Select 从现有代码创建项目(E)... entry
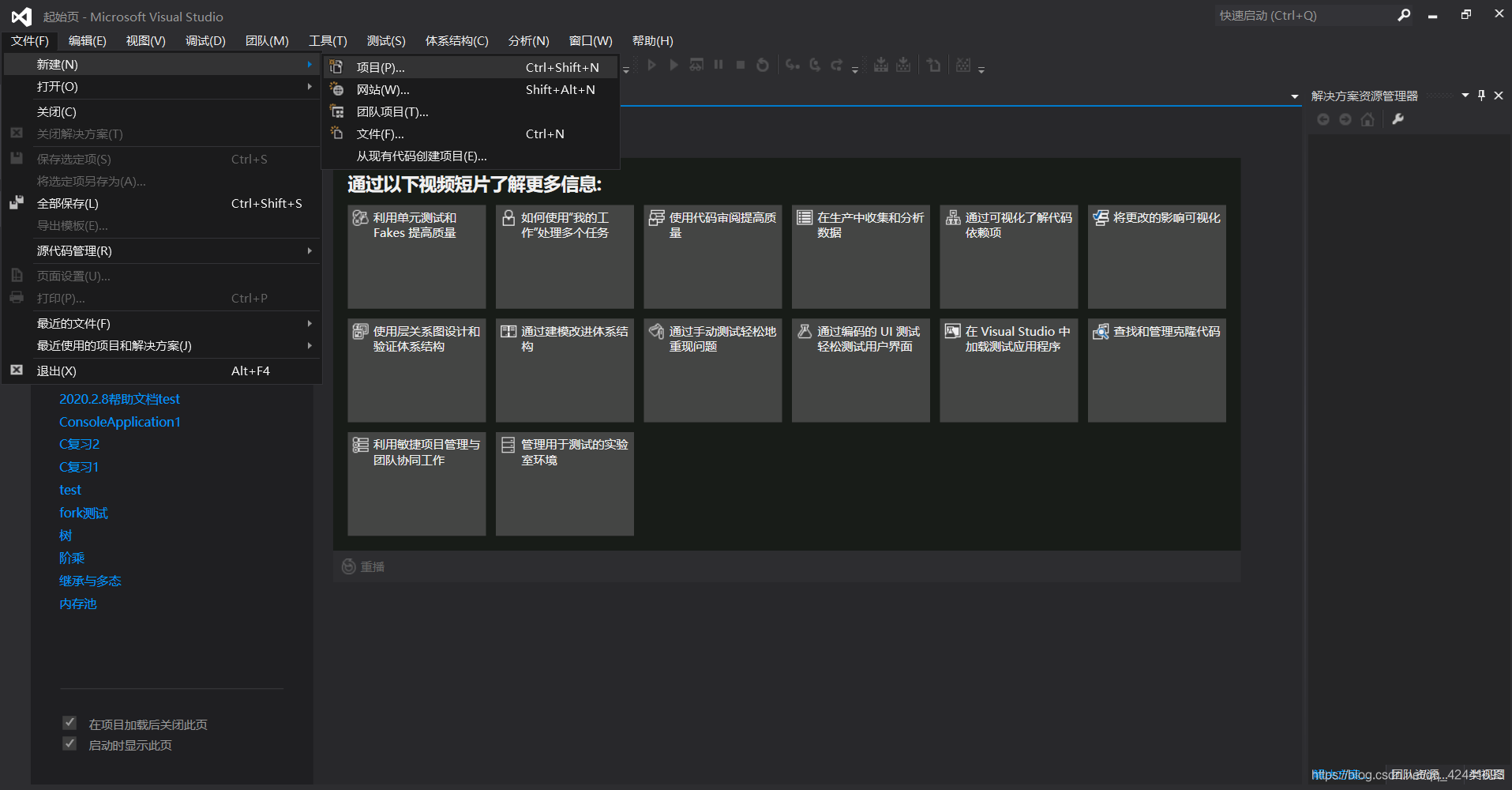The height and width of the screenshot is (790, 1512). pyautogui.click(x=471, y=156)
